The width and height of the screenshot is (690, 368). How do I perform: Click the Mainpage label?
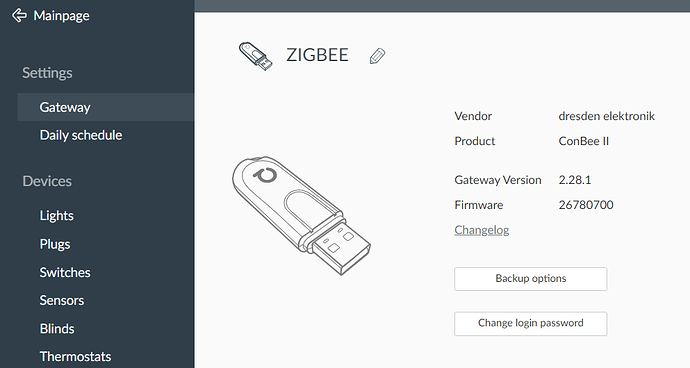(x=62, y=16)
